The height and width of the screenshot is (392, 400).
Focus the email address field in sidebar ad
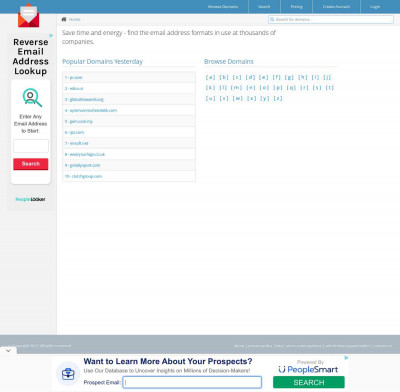coord(31,146)
